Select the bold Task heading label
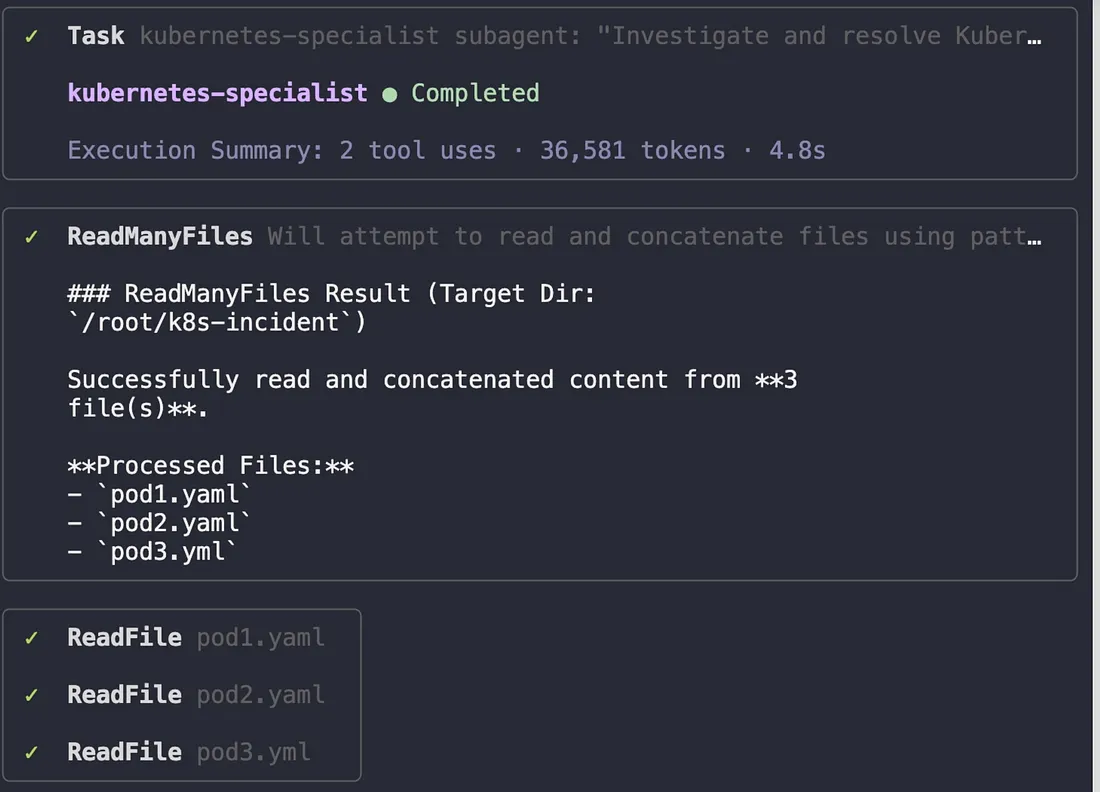The height and width of the screenshot is (792, 1100). tap(96, 36)
